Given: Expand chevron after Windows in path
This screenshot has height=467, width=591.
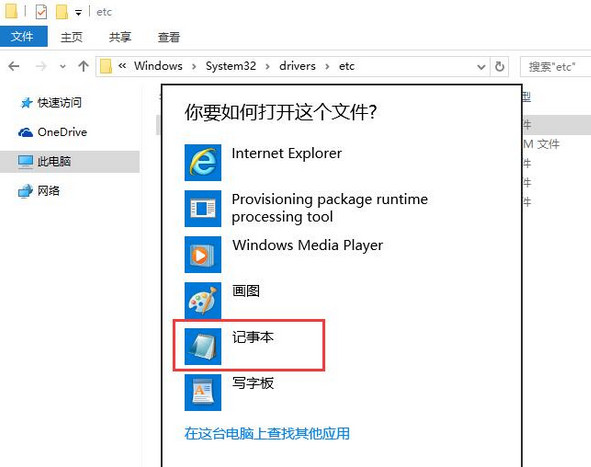Looking at the screenshot, I should (x=194, y=67).
